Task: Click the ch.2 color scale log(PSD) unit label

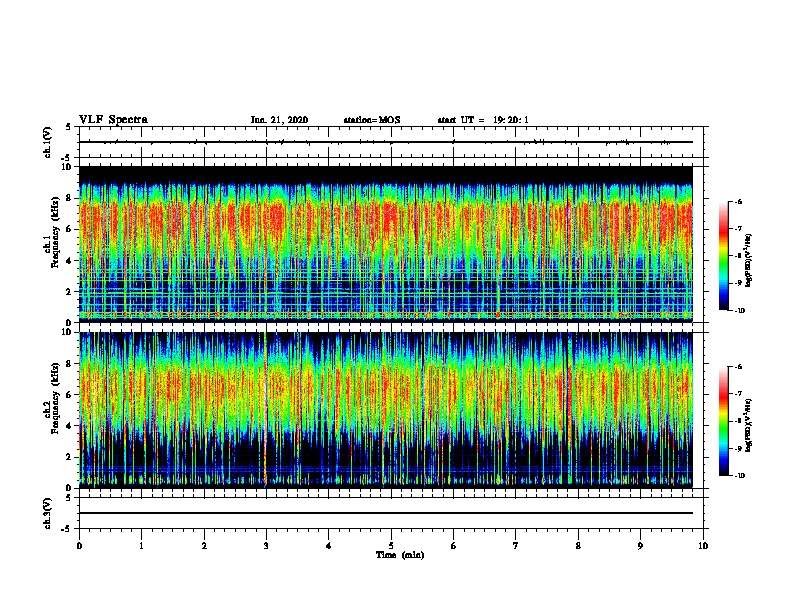Action: point(748,426)
